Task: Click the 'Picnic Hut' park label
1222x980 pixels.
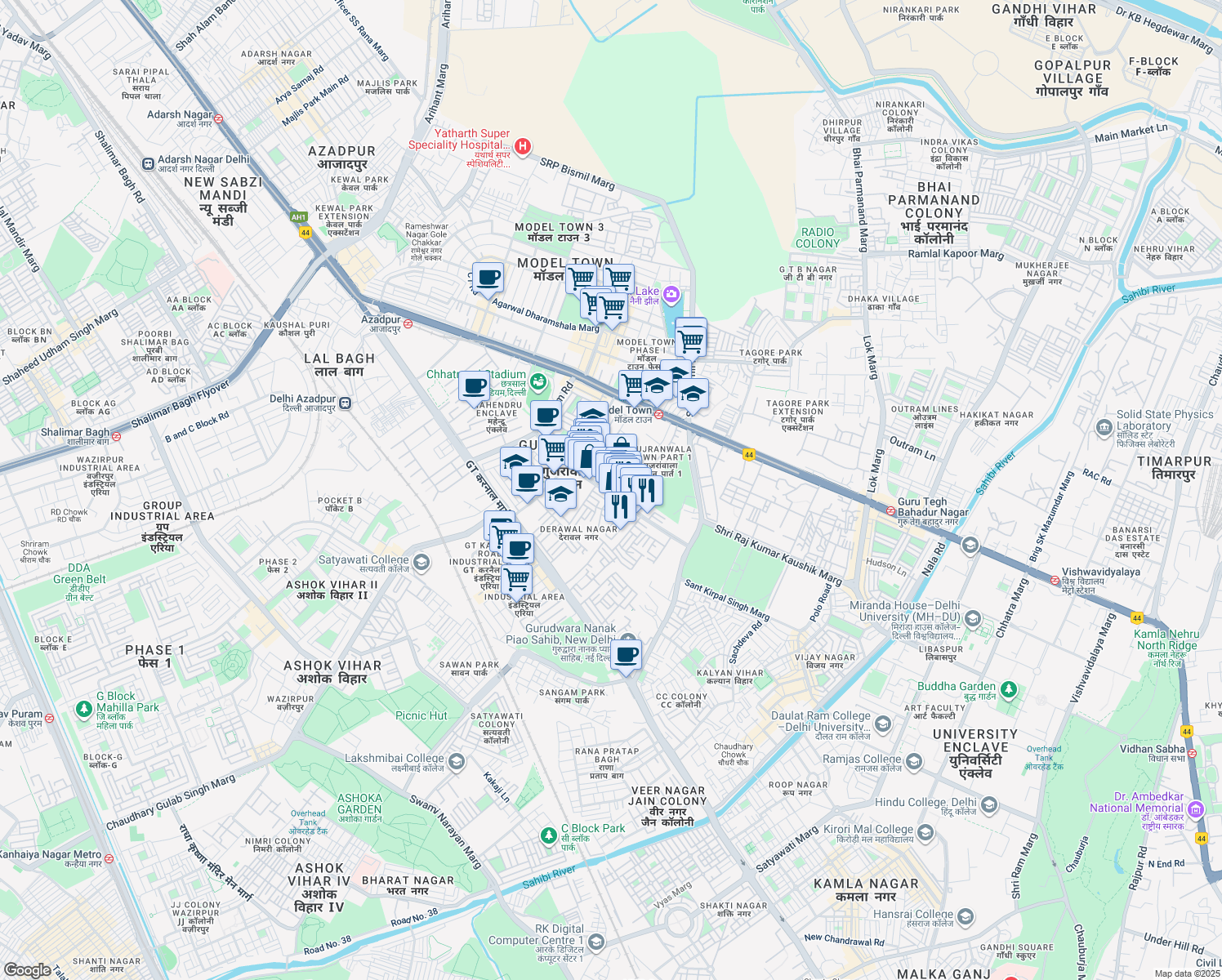Action: [421, 715]
